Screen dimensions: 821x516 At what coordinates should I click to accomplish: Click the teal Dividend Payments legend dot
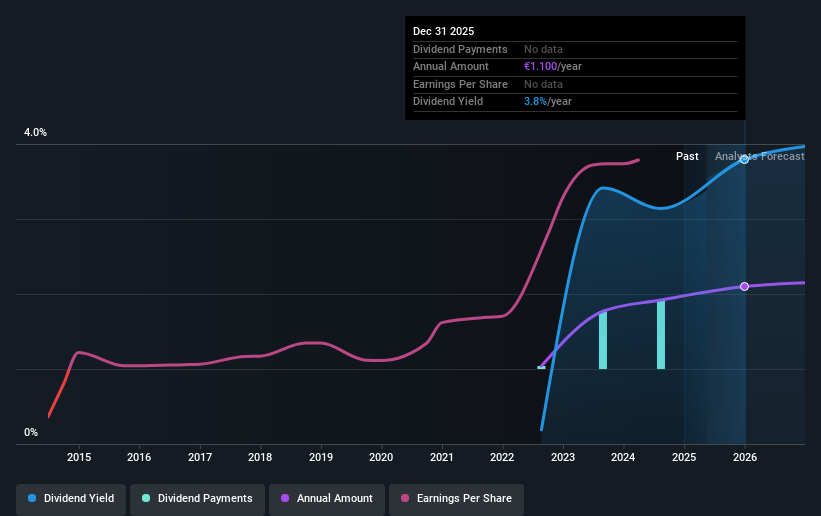click(146, 498)
